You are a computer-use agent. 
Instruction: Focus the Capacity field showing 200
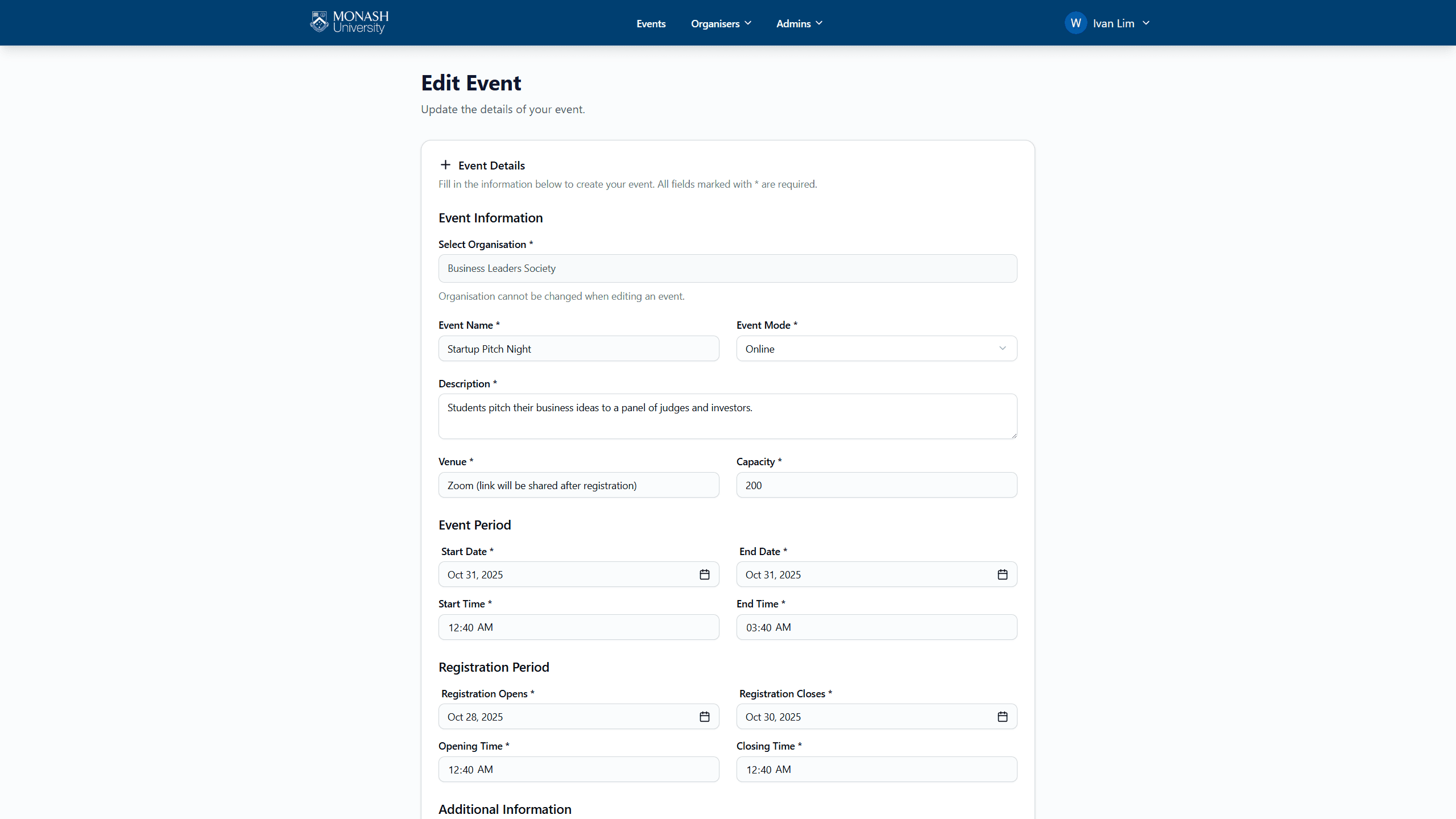[876, 485]
